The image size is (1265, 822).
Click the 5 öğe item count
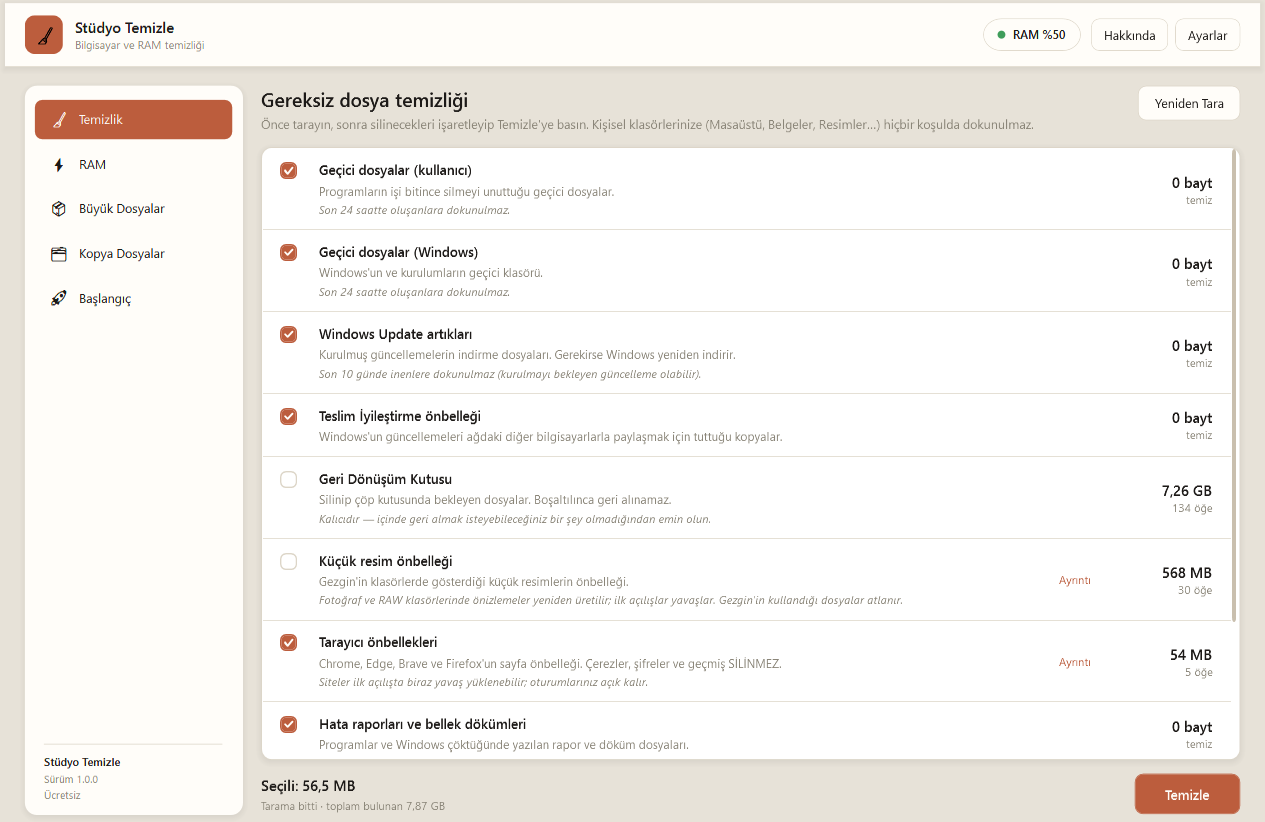(x=1198, y=672)
